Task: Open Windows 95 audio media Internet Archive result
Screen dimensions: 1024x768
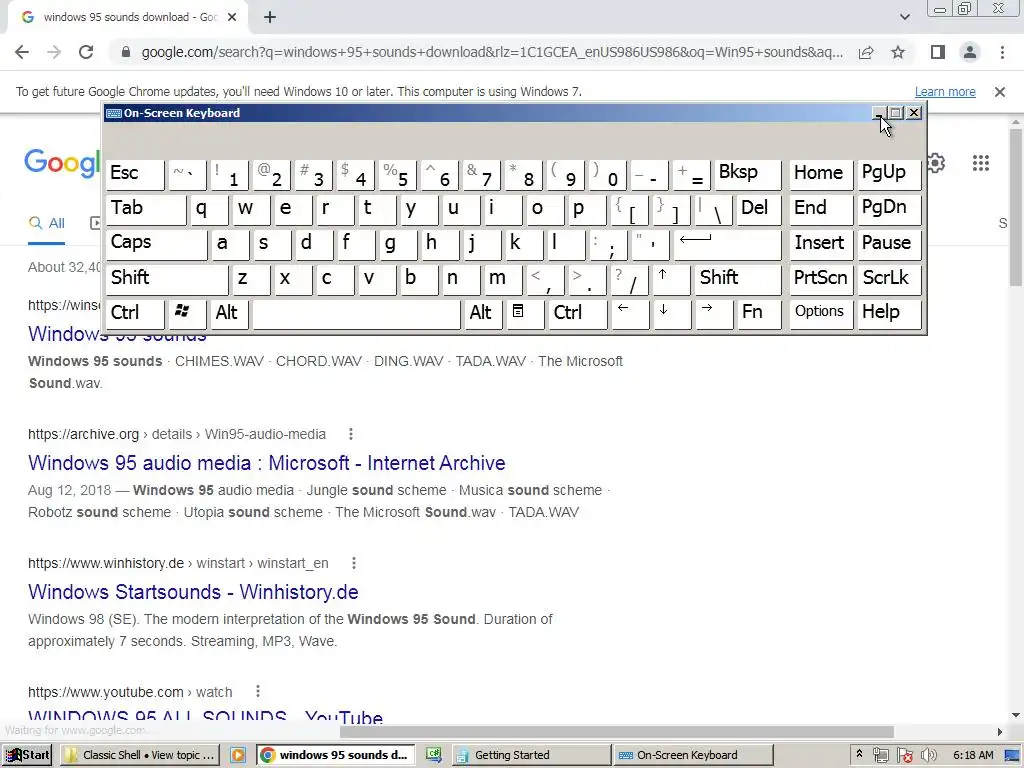Action: click(266, 463)
